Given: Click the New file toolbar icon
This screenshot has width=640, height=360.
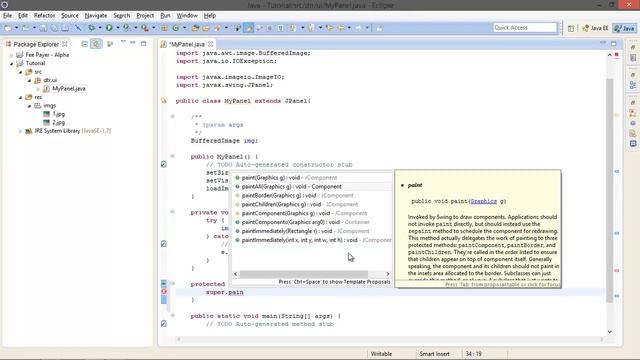Looking at the screenshot, I should coord(8,28).
